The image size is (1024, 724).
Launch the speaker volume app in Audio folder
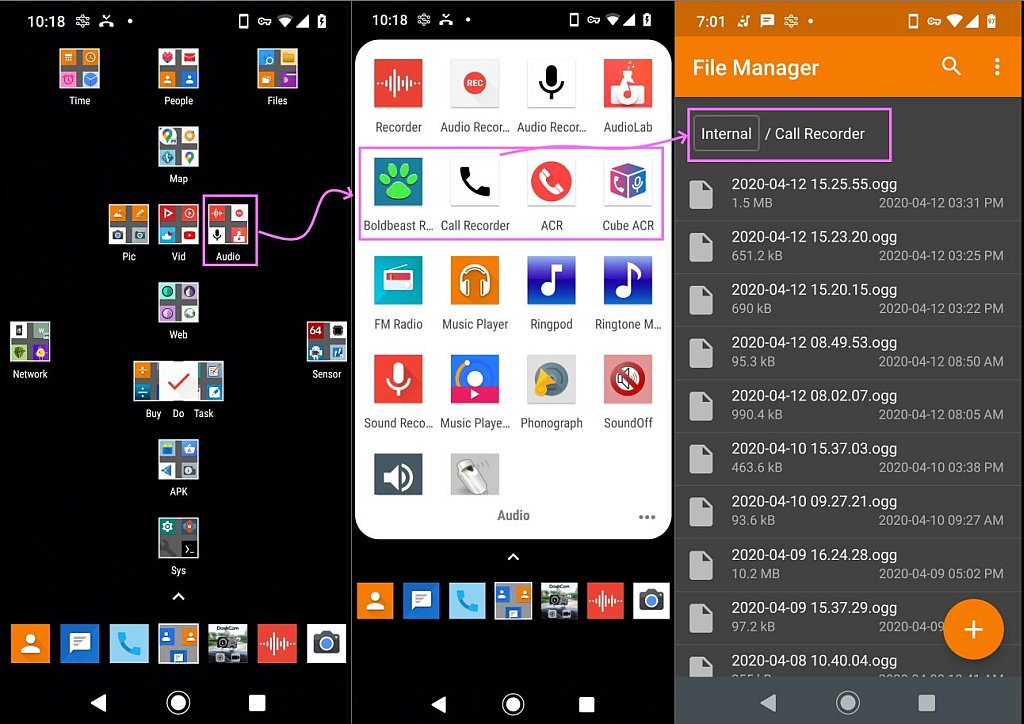pyautogui.click(x=398, y=475)
